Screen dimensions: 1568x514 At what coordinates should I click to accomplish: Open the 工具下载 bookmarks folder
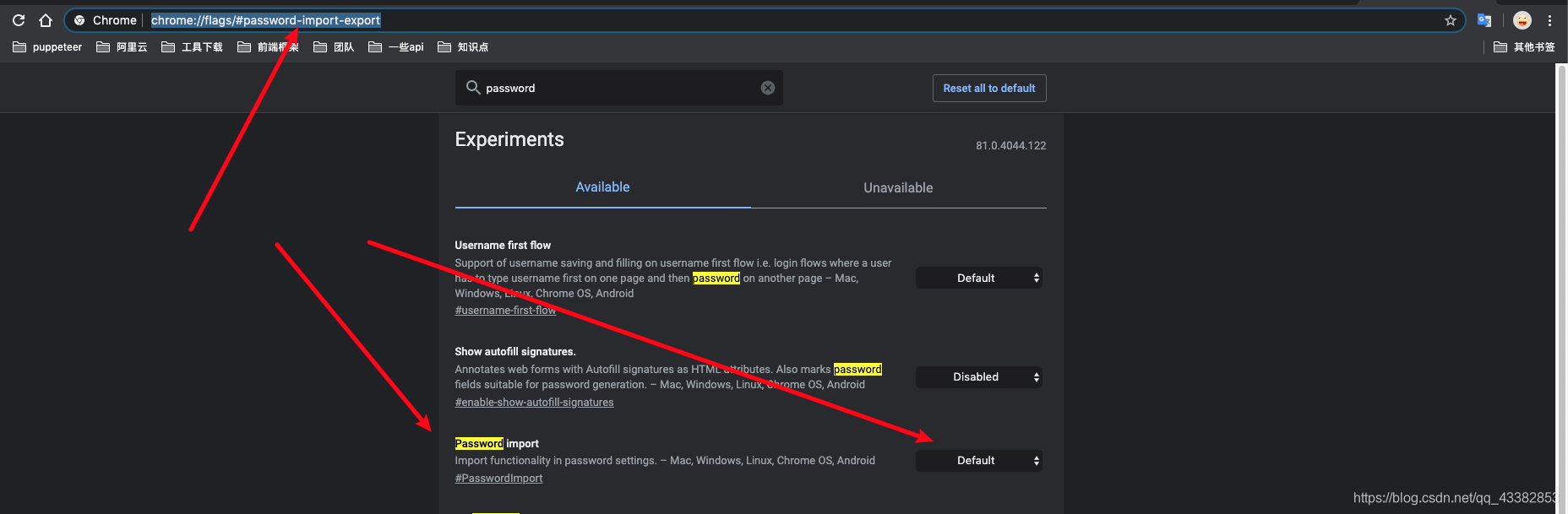click(192, 47)
